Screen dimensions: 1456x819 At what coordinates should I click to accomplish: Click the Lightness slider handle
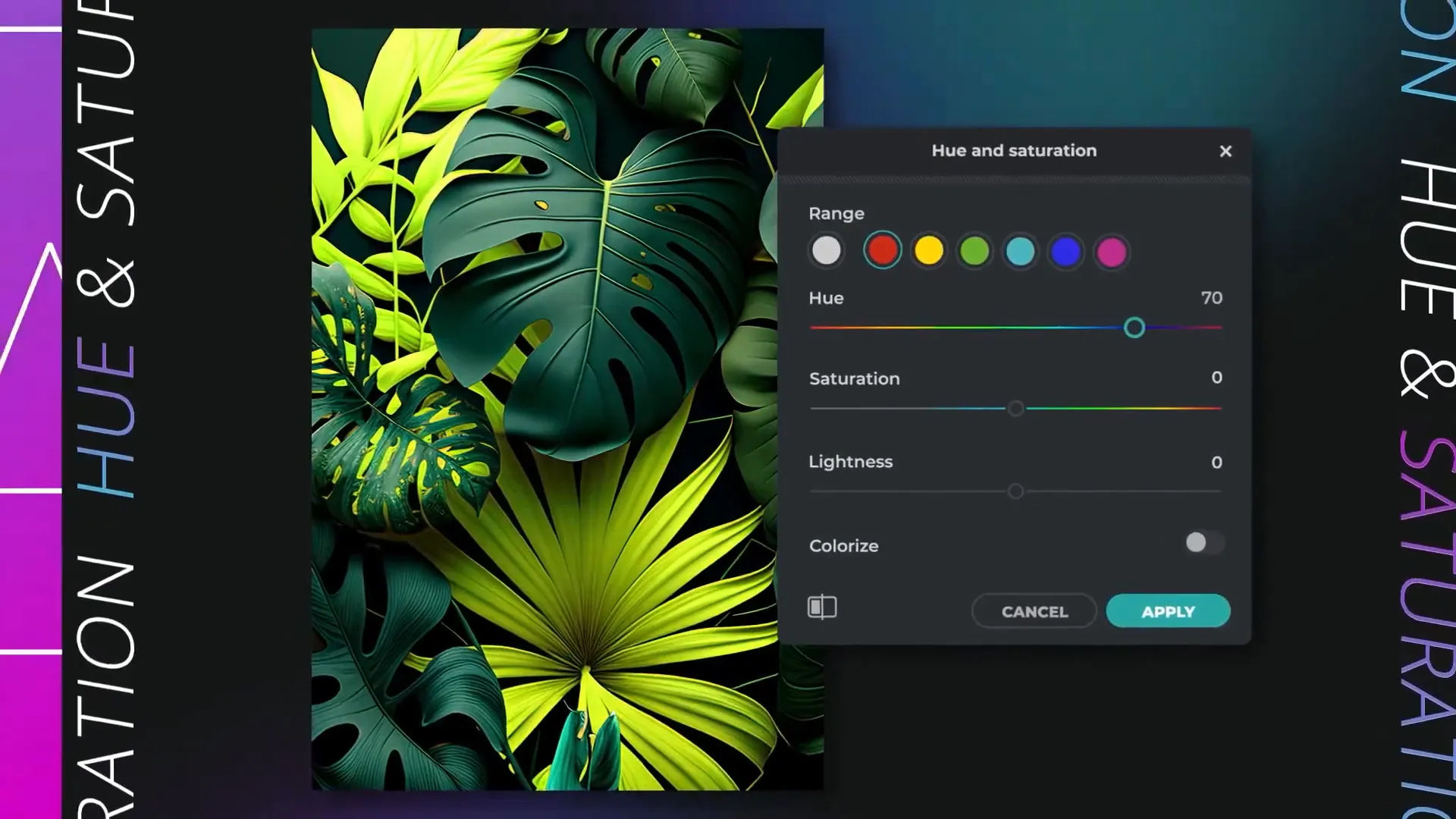(1015, 491)
